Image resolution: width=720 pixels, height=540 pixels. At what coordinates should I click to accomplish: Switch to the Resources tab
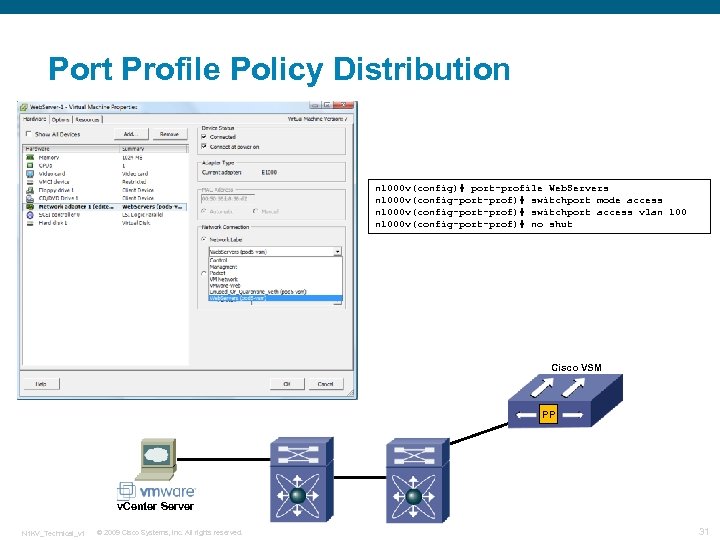coord(87,119)
